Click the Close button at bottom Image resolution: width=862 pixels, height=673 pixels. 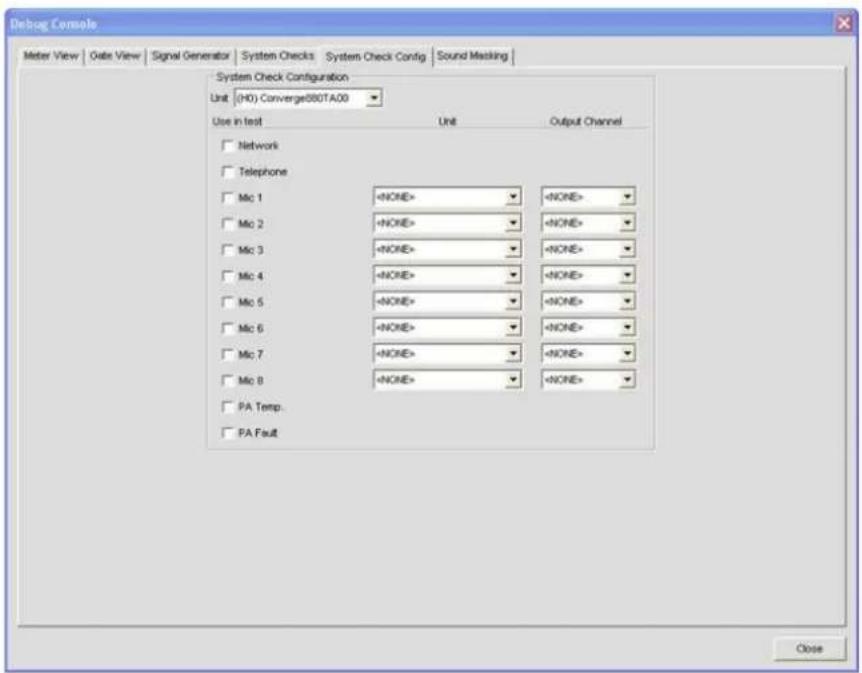[x=809, y=648]
